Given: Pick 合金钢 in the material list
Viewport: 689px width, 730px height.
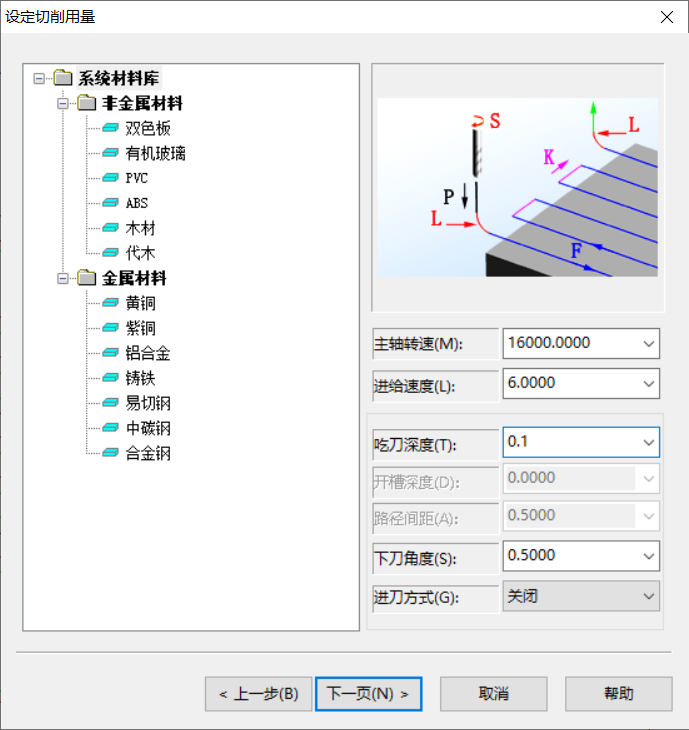Looking at the screenshot, I should [148, 453].
